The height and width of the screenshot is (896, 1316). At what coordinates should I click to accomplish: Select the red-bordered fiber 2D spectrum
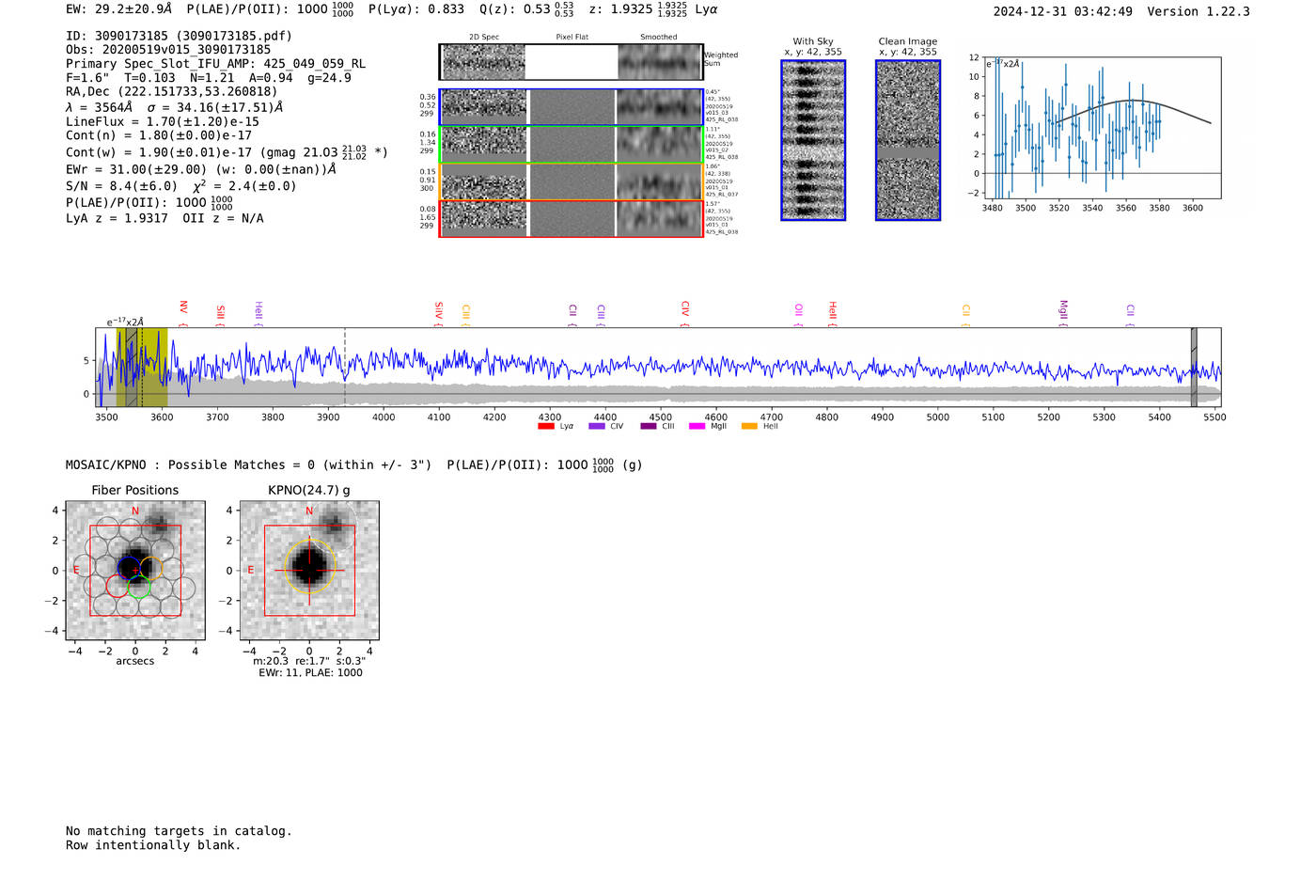[484, 218]
